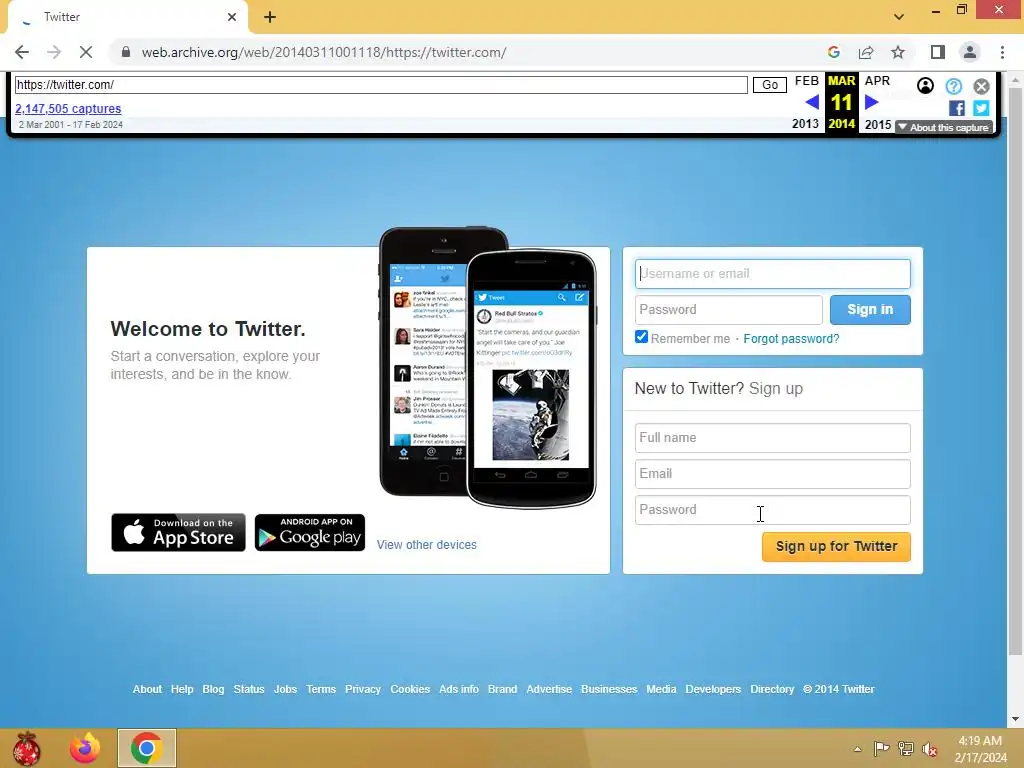Close the Twitter tab

(232, 17)
